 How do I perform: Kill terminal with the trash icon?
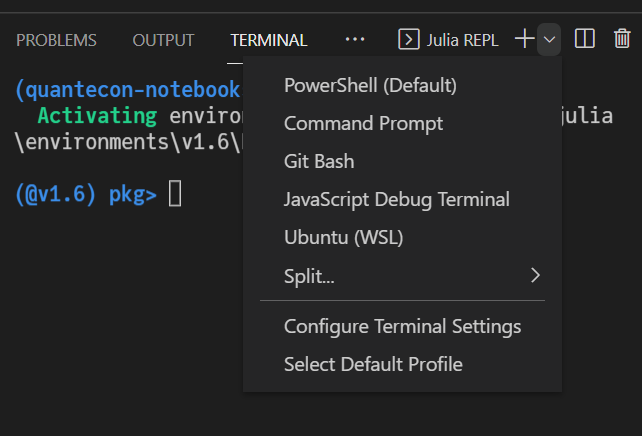pos(622,39)
